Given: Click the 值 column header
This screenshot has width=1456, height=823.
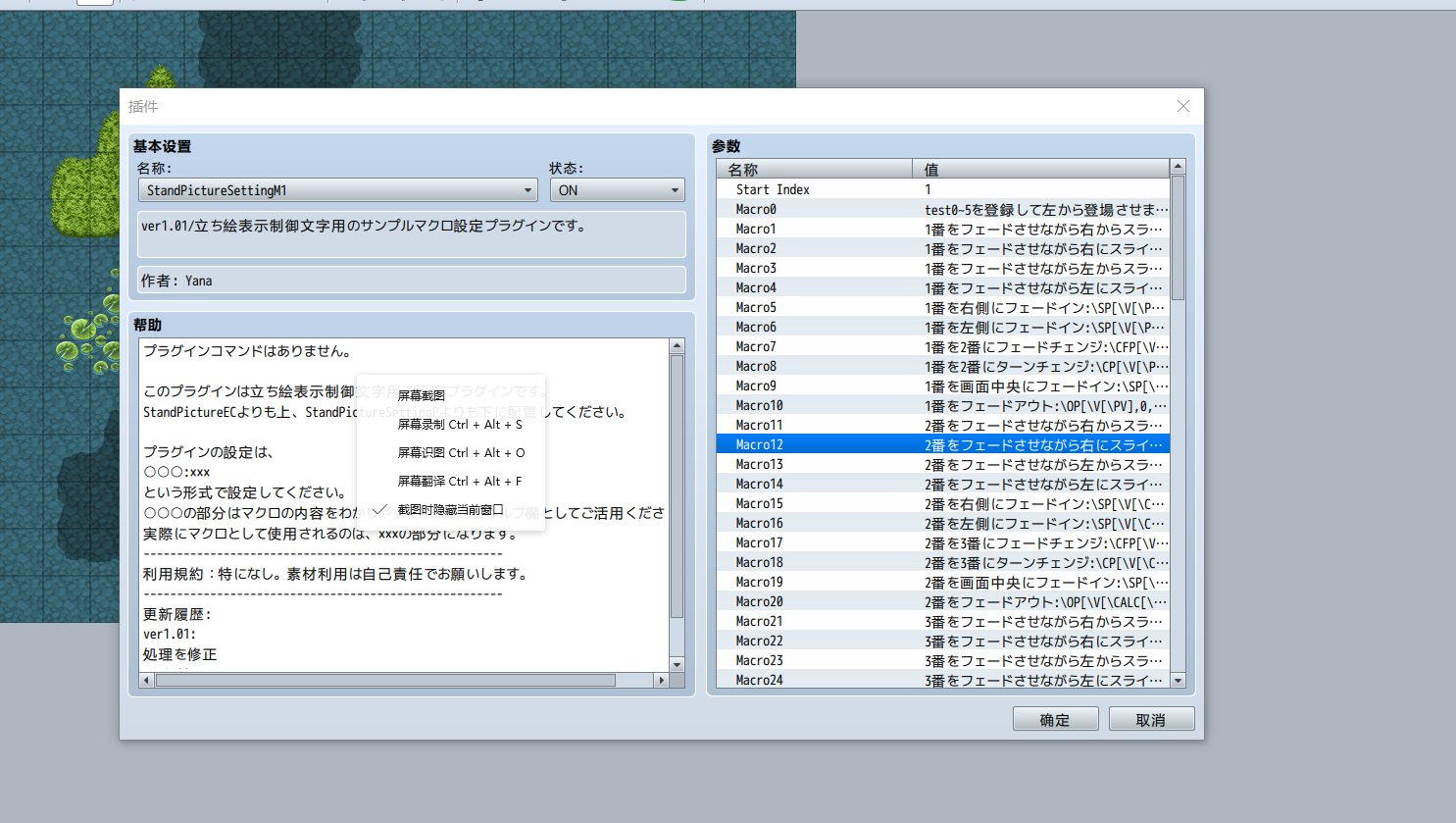Looking at the screenshot, I should pos(1041,169).
